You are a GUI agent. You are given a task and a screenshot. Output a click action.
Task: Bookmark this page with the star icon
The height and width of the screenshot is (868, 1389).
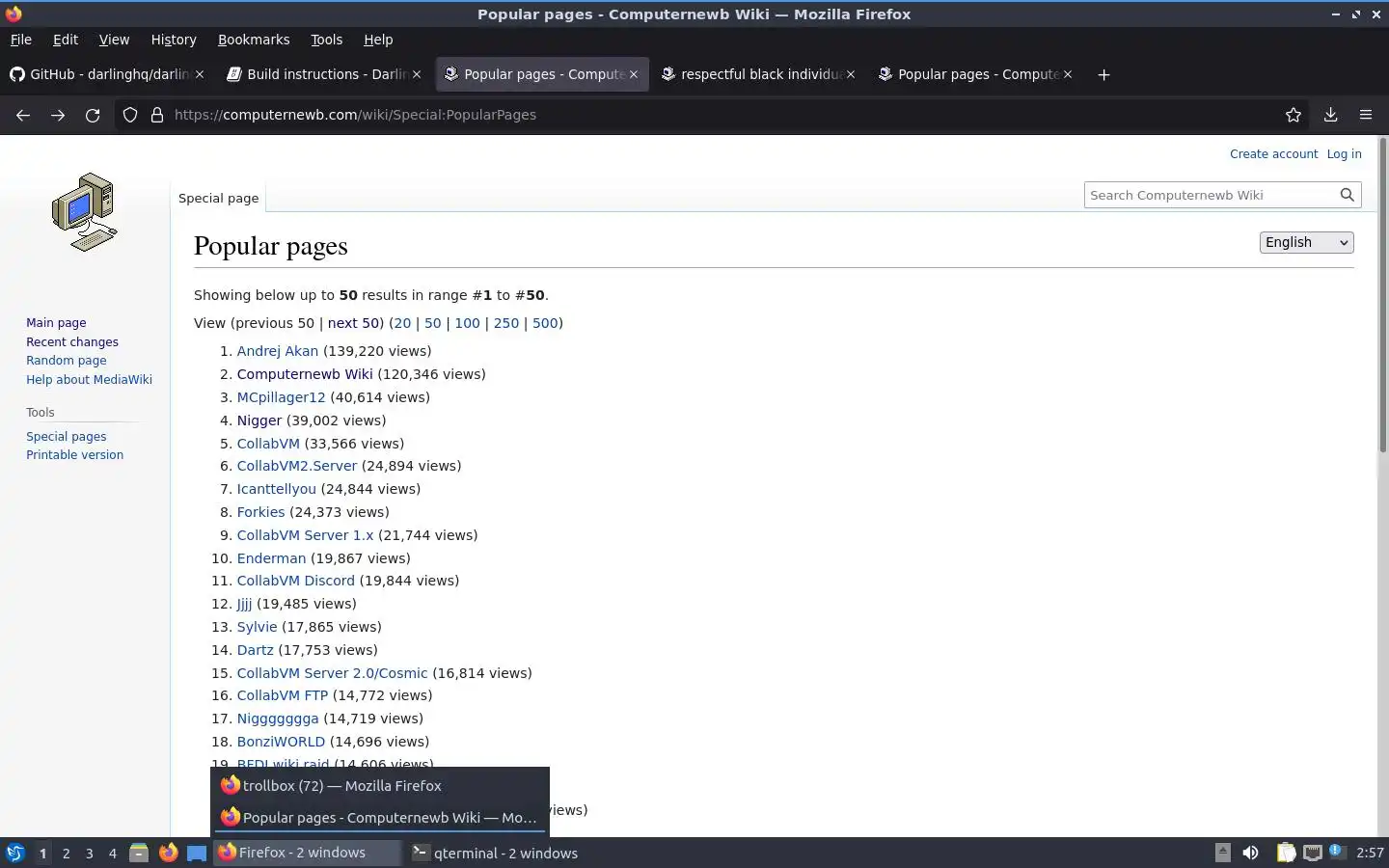[x=1294, y=115]
